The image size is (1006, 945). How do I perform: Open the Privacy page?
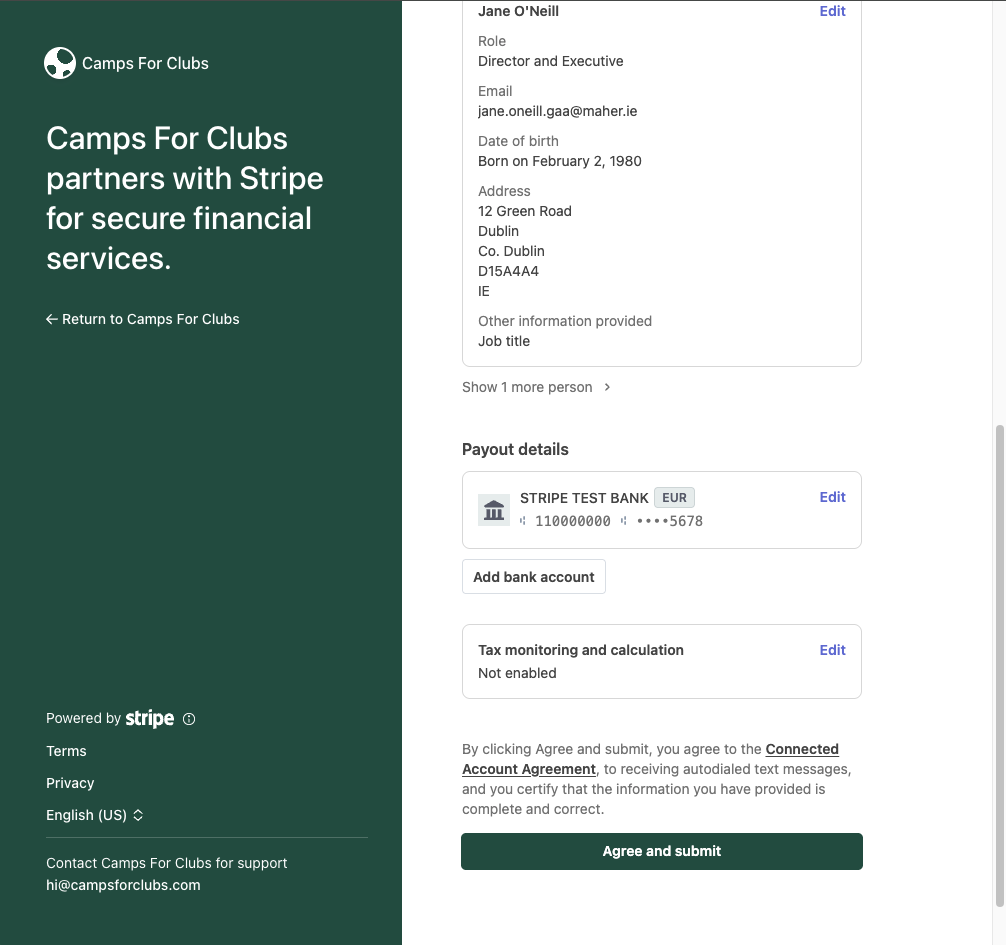pos(70,783)
